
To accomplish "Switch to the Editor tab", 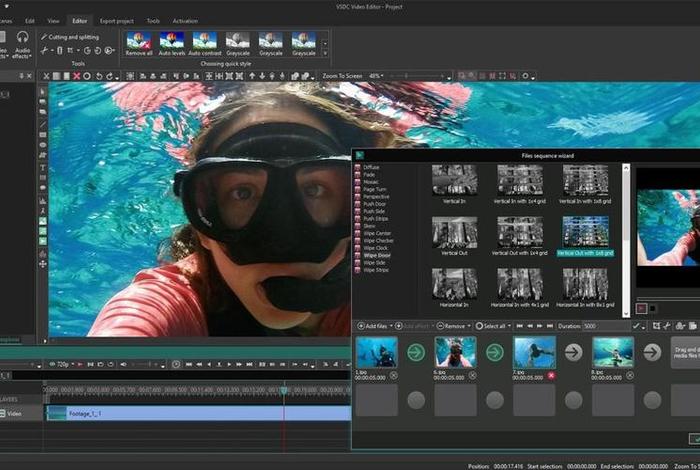I will click(79, 21).
